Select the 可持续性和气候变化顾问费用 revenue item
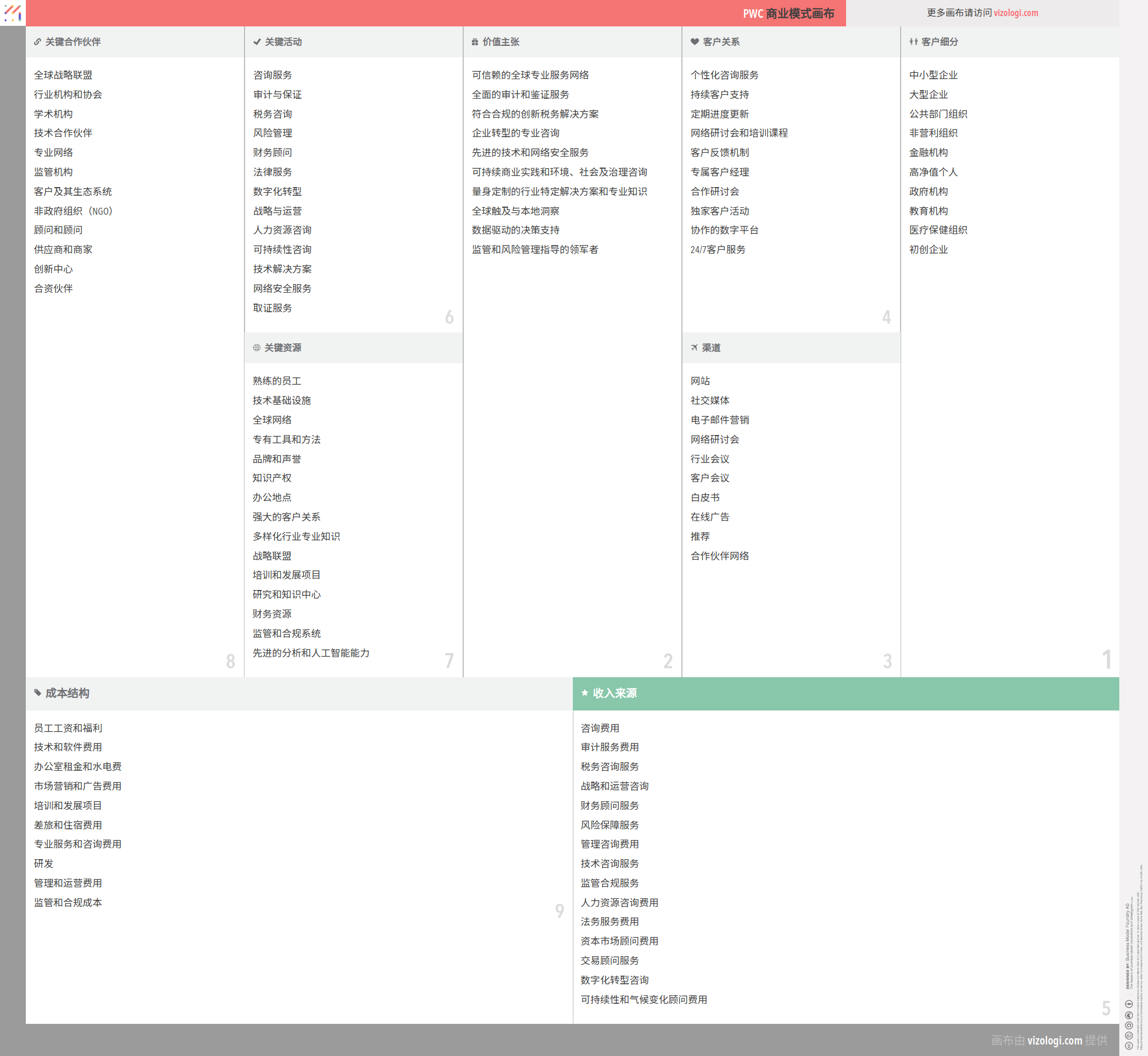The height and width of the screenshot is (1056, 1148). (x=643, y=1000)
